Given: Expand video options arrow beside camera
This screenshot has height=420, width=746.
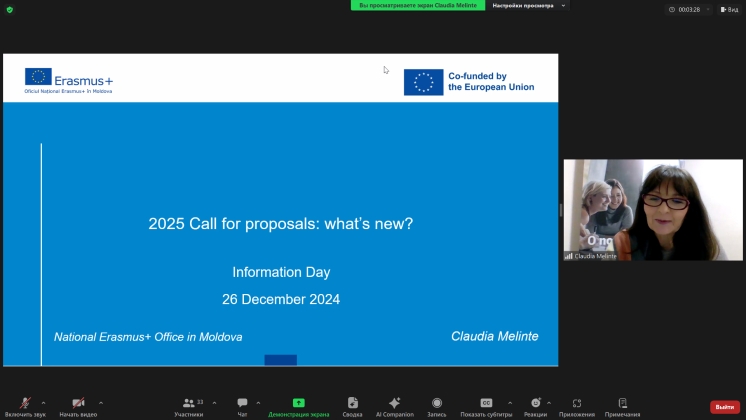Looking at the screenshot, I should pos(100,402).
